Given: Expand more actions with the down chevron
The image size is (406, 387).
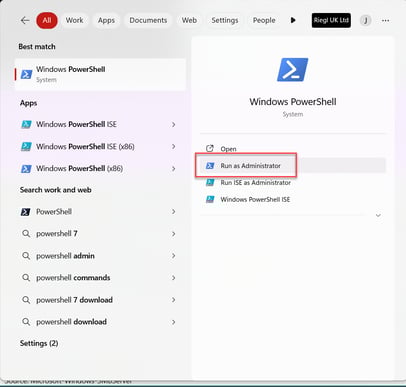Looking at the screenshot, I should pos(378,215).
